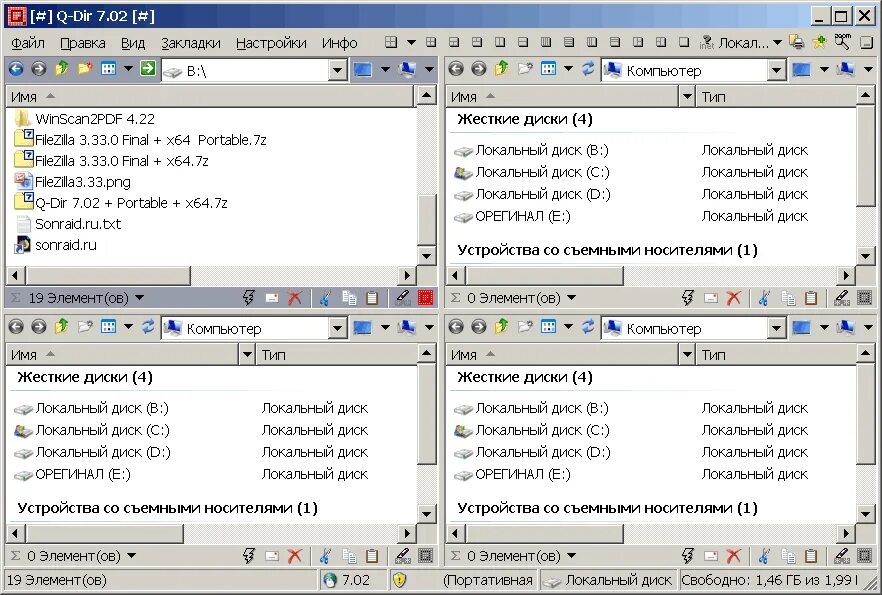This screenshot has height=595, width=882.
Task: Click cut scissors in B:\ pane status bar
Action: coord(325,298)
